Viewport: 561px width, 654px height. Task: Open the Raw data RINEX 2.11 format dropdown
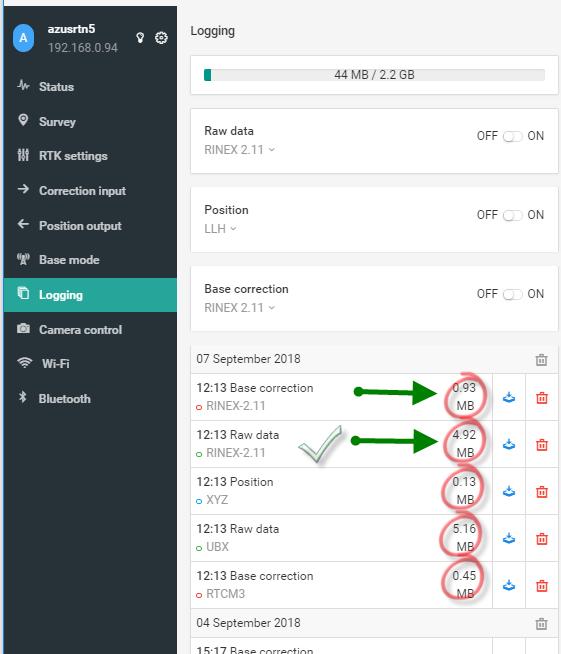coord(239,150)
